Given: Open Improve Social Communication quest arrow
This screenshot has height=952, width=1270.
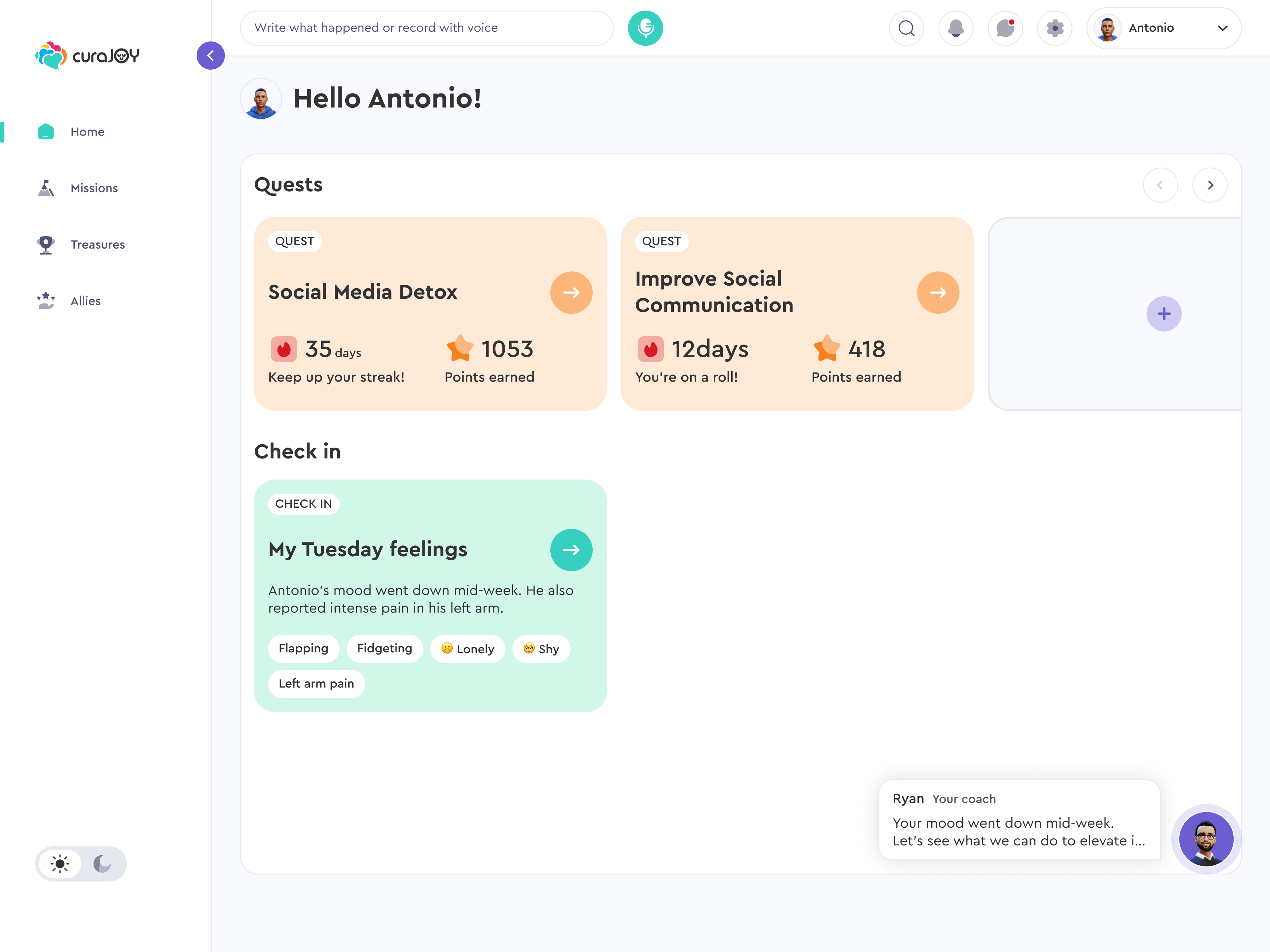Looking at the screenshot, I should (x=938, y=292).
